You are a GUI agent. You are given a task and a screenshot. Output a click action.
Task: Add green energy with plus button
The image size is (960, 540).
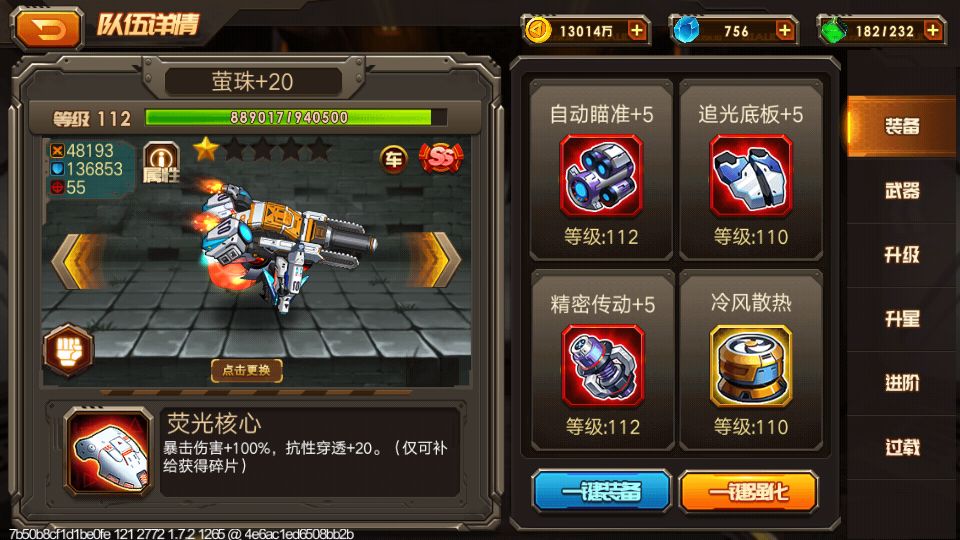pyautogui.click(x=932, y=31)
